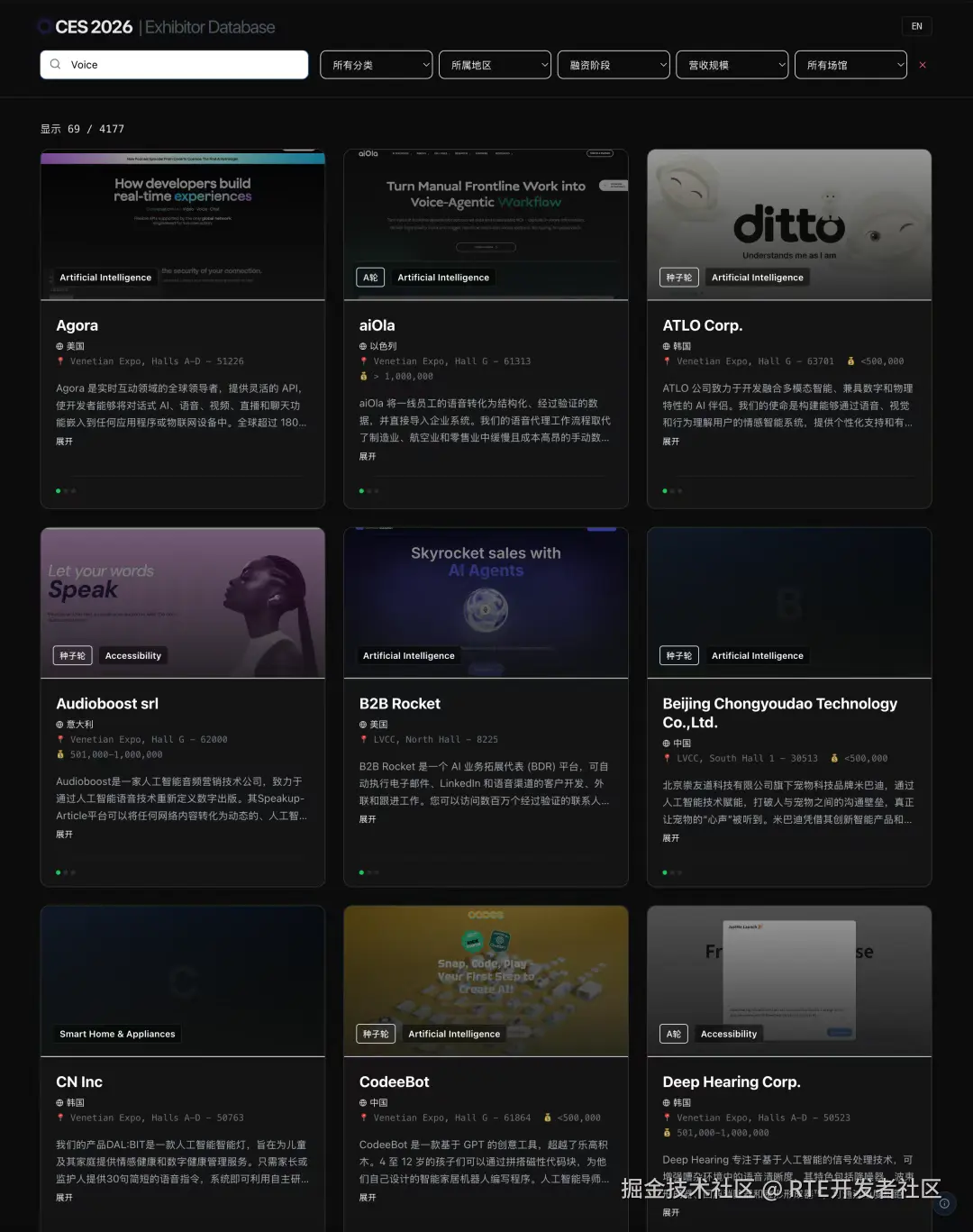The image size is (973, 1232).
Task: Open the ATLO Corp. exhibitor name
Action: pyautogui.click(x=703, y=325)
